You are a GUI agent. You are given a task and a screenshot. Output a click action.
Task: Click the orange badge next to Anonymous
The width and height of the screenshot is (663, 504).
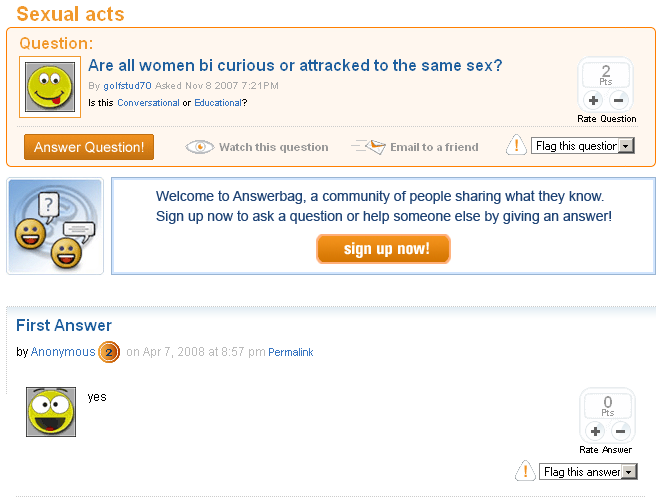coord(109,352)
